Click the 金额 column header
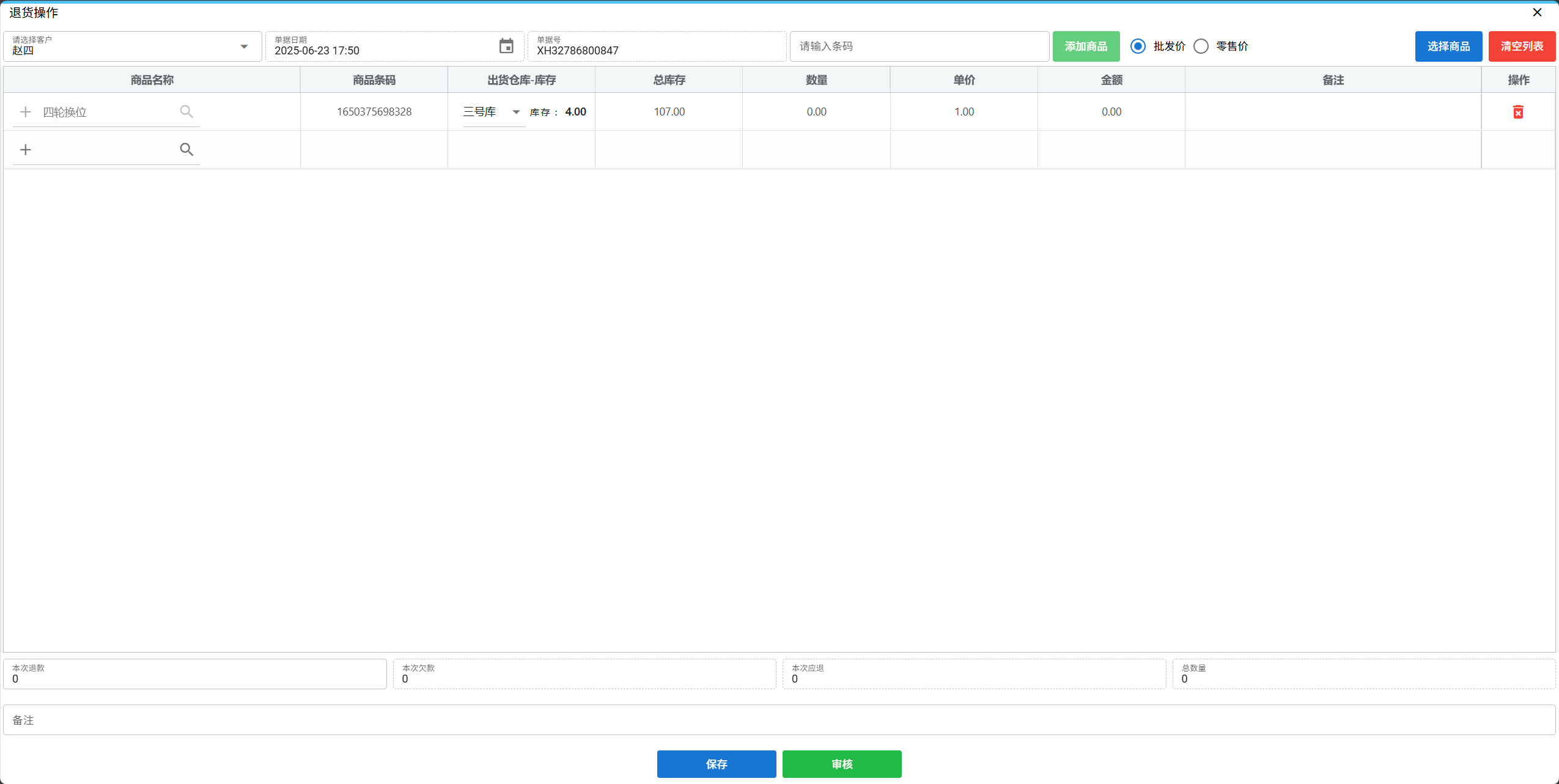1559x784 pixels. pos(1111,80)
